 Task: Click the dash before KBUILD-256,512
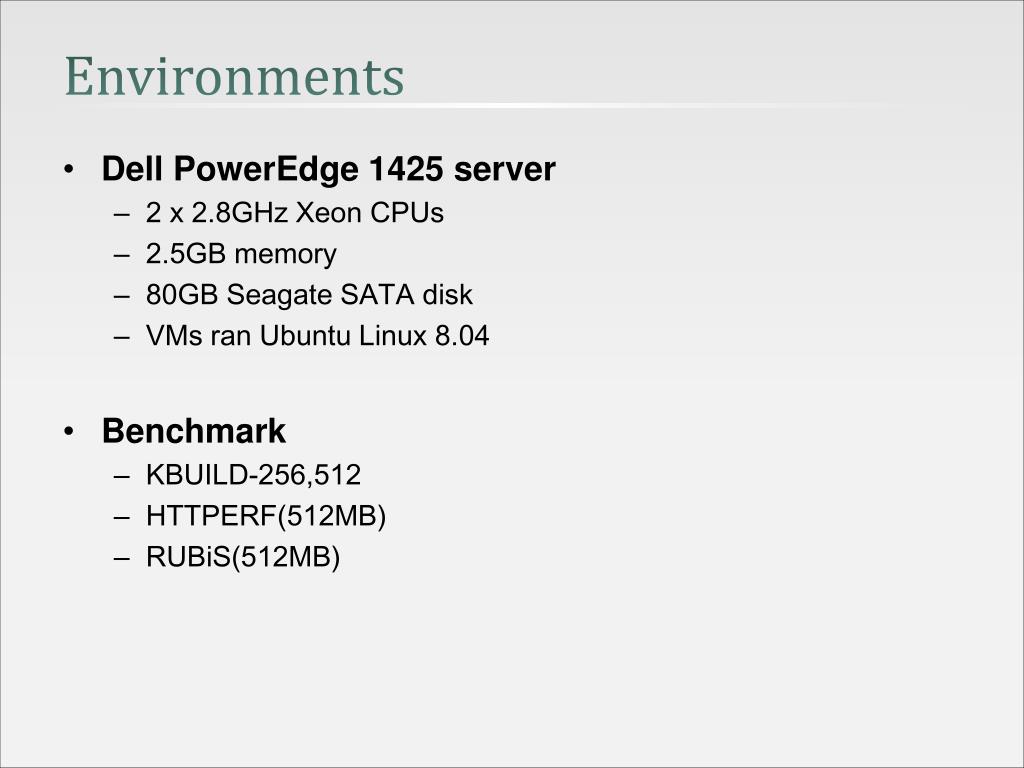(122, 476)
